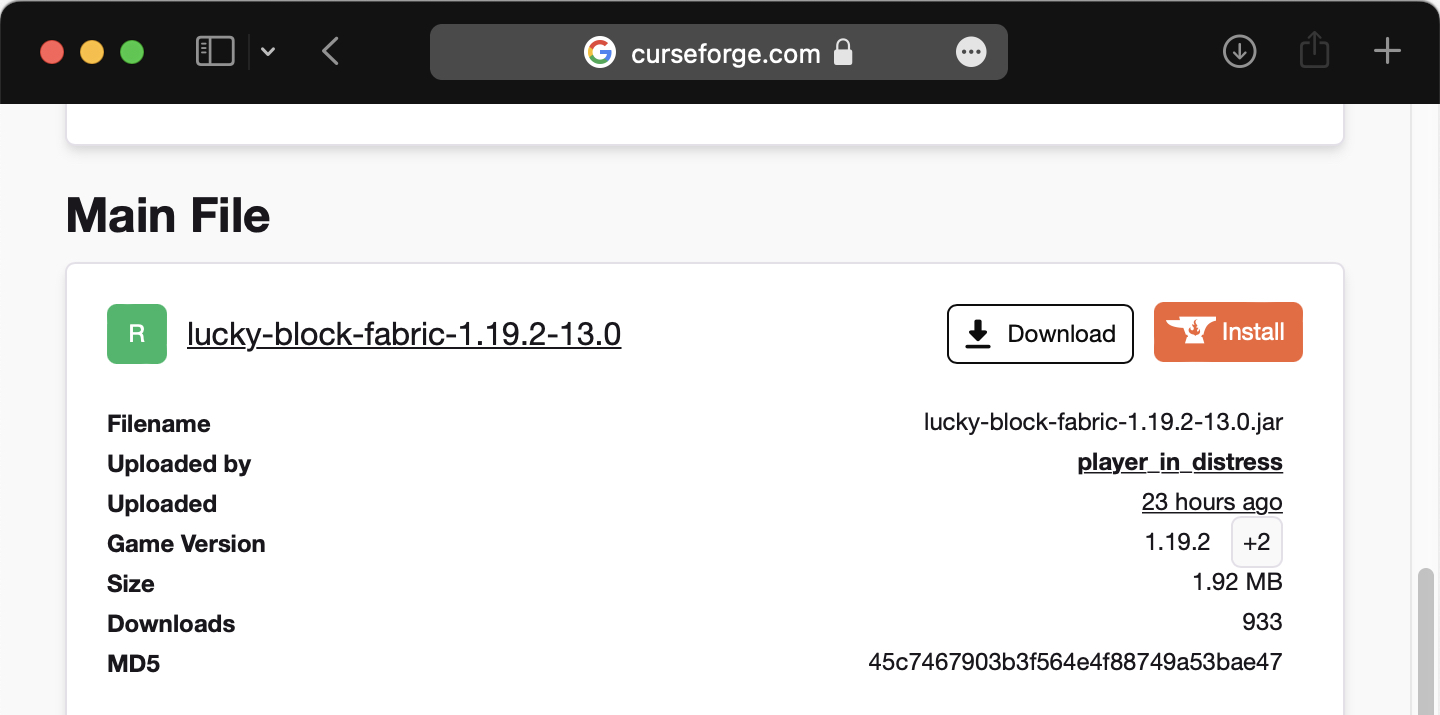Click the curseforge.com address field
This screenshot has width=1440, height=715.
click(x=719, y=52)
